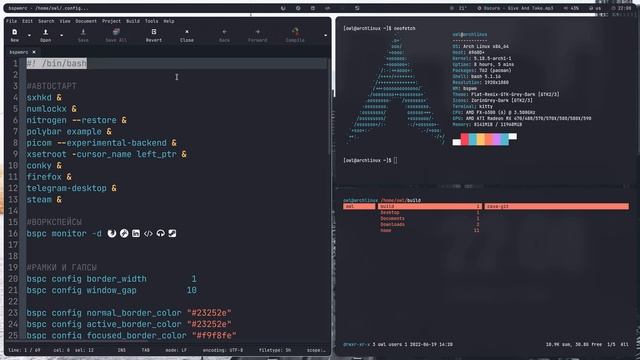The width and height of the screenshot is (640, 360).
Task: Click the INS insert-mode indicator in the status bar
Action: (x=122, y=350)
